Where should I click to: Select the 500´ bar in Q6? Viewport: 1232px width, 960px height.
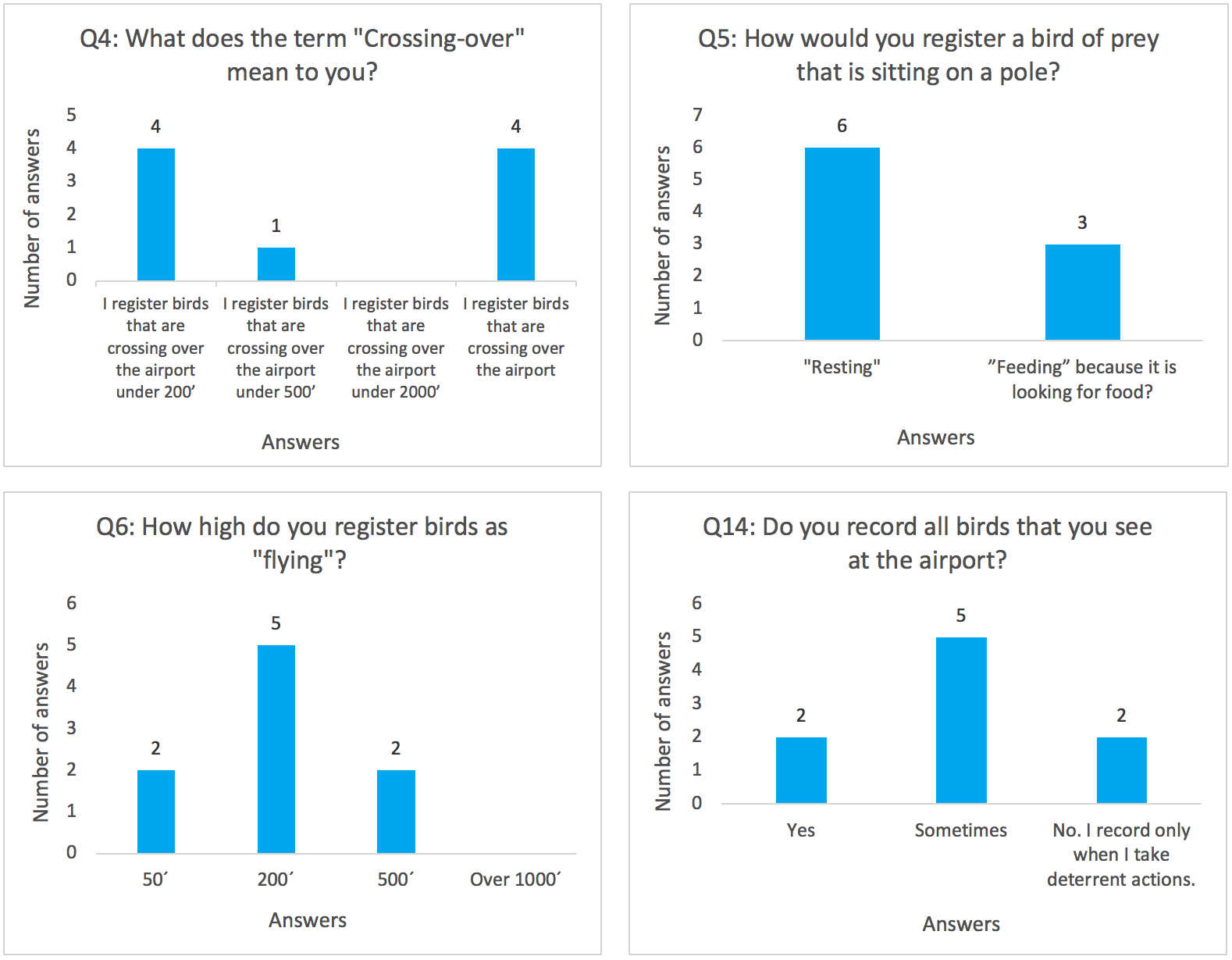click(x=396, y=811)
